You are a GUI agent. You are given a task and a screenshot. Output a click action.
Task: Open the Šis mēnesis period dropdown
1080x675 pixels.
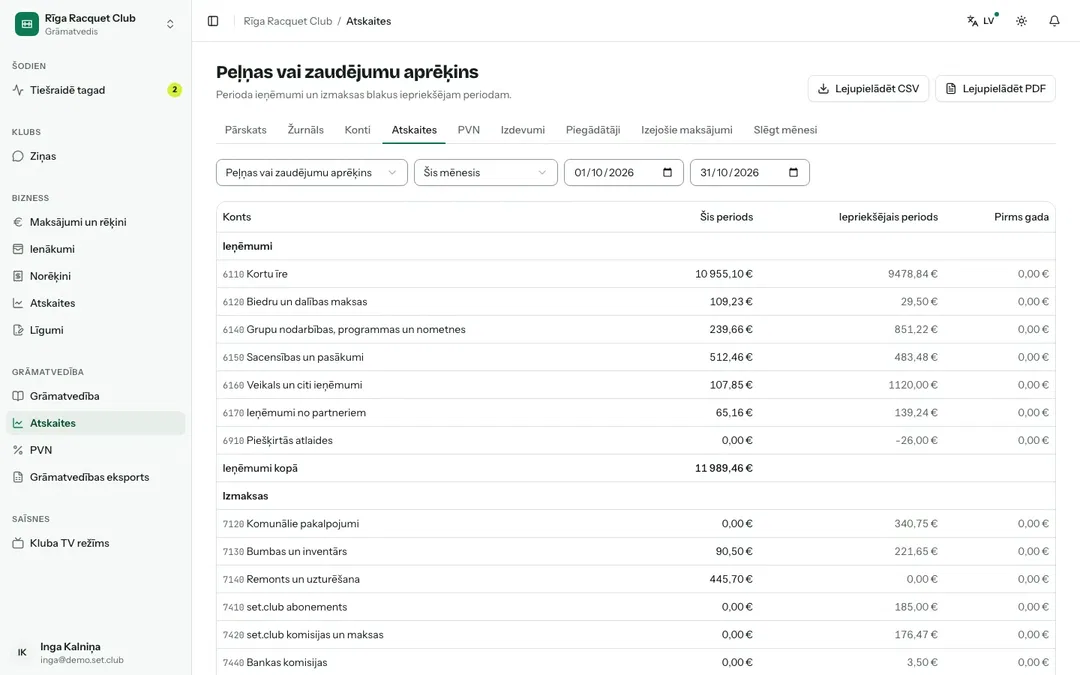coord(486,173)
